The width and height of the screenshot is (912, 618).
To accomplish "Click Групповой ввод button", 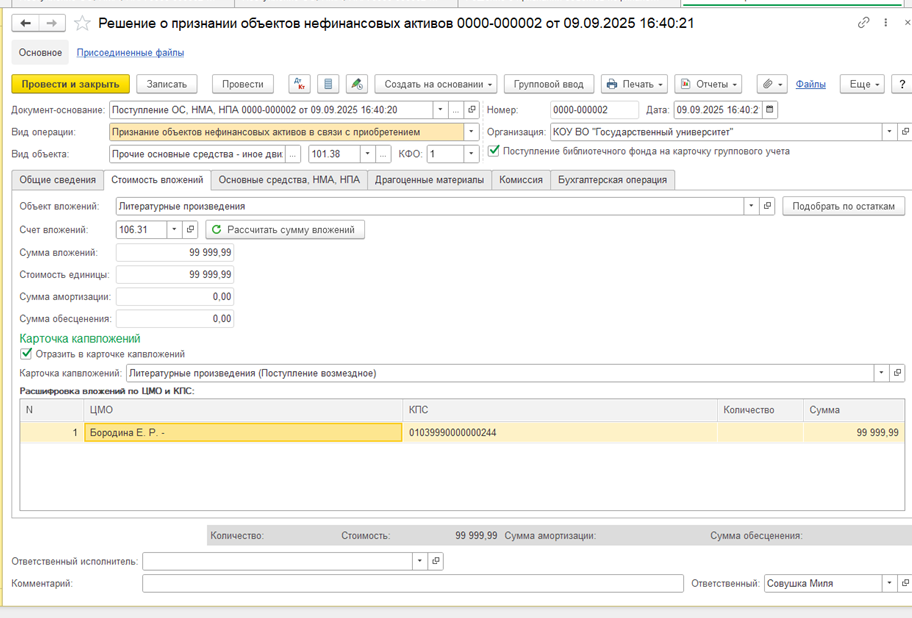I will coord(548,84).
